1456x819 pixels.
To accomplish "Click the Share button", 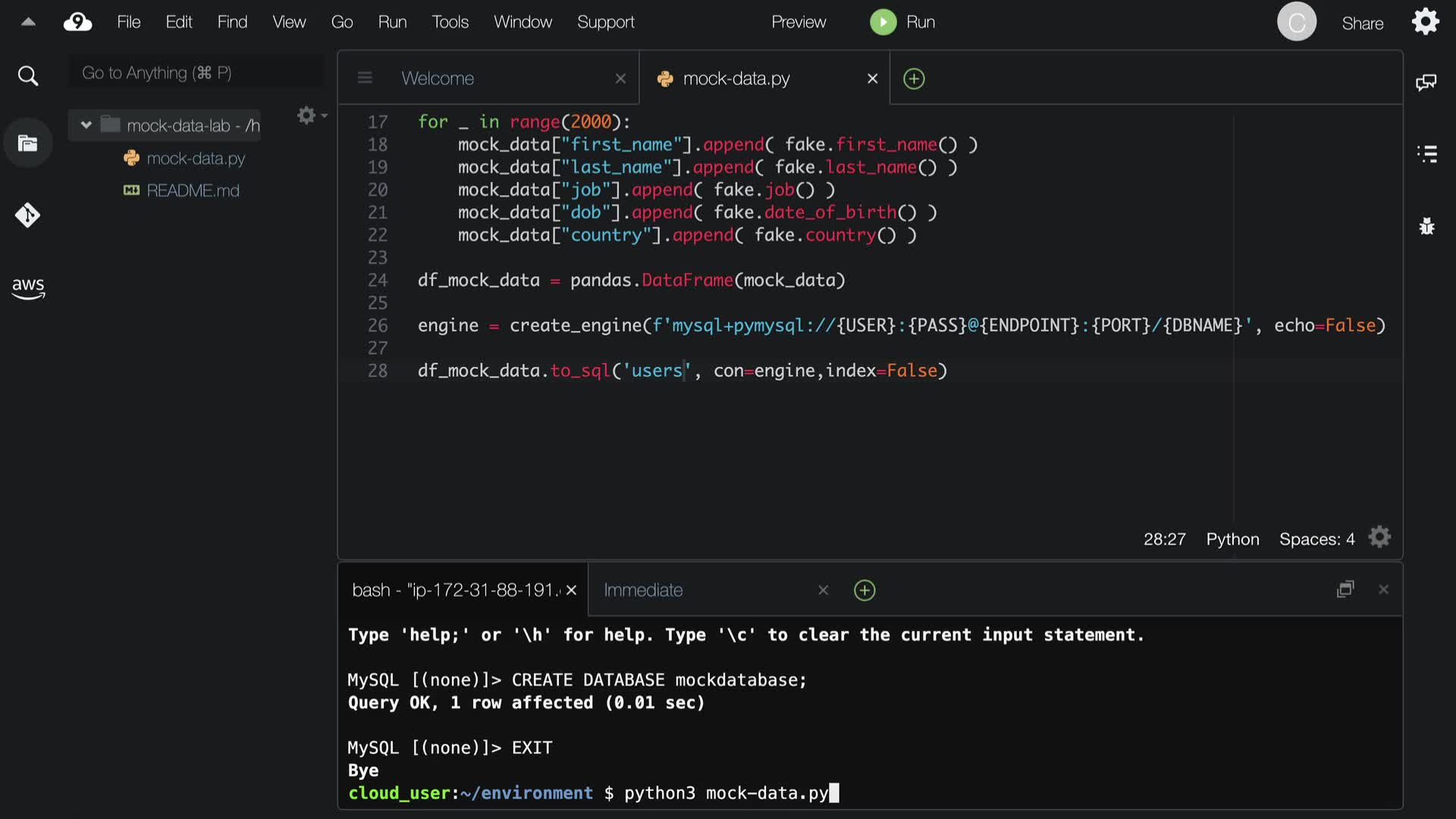I will click(1362, 24).
